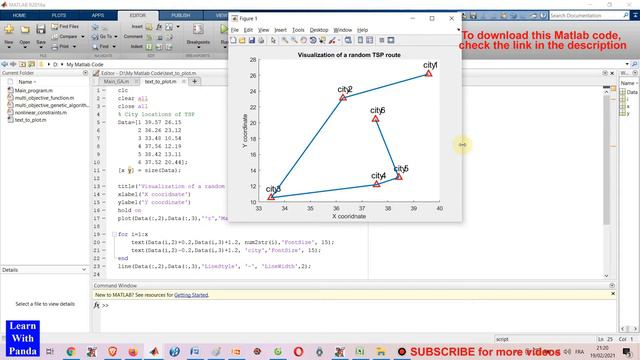Click the Back arrow in the folder address bar

(5, 64)
